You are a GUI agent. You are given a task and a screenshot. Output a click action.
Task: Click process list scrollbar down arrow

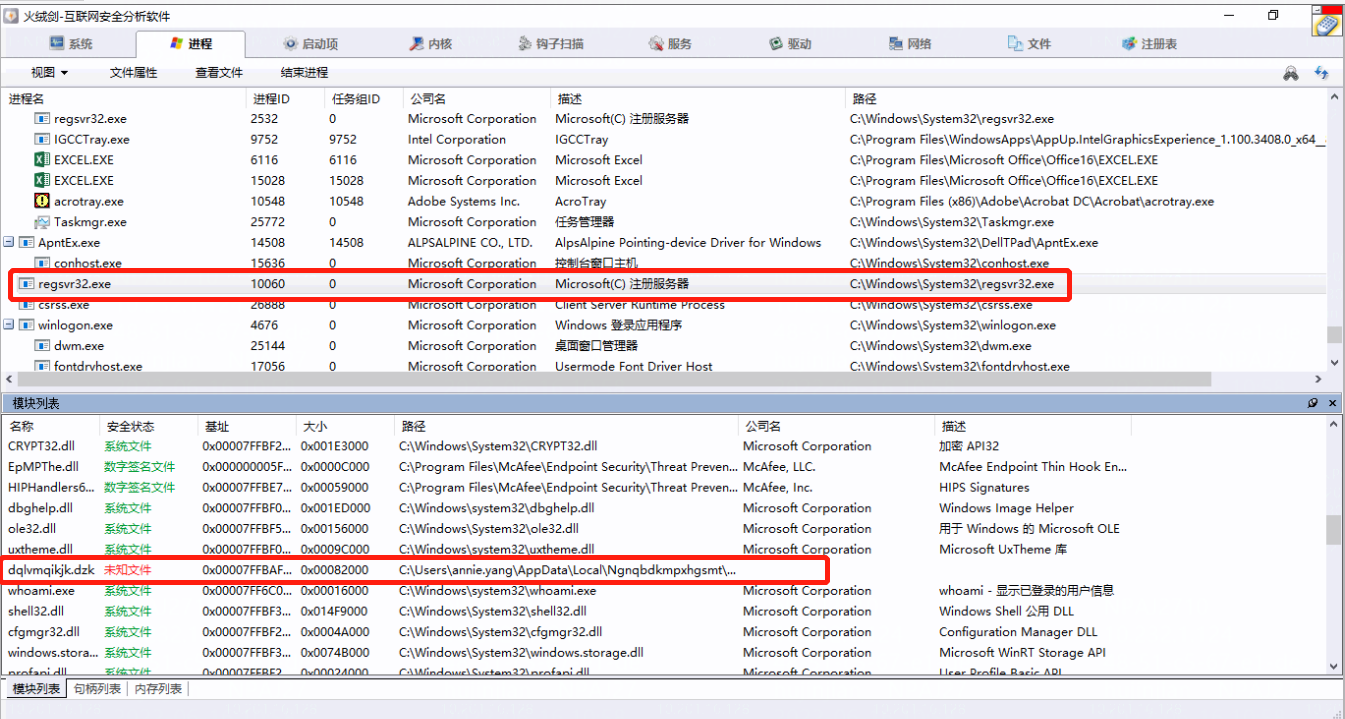pyautogui.click(x=1334, y=364)
